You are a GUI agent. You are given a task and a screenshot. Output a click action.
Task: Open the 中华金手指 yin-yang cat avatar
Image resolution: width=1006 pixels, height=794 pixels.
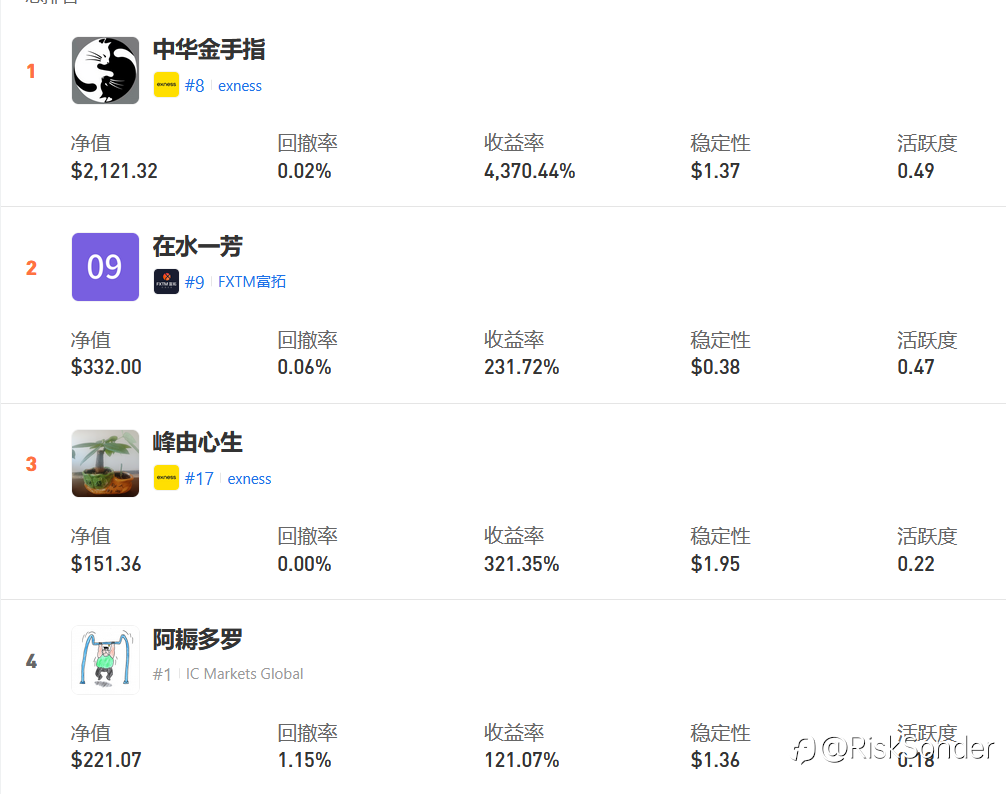[105, 71]
